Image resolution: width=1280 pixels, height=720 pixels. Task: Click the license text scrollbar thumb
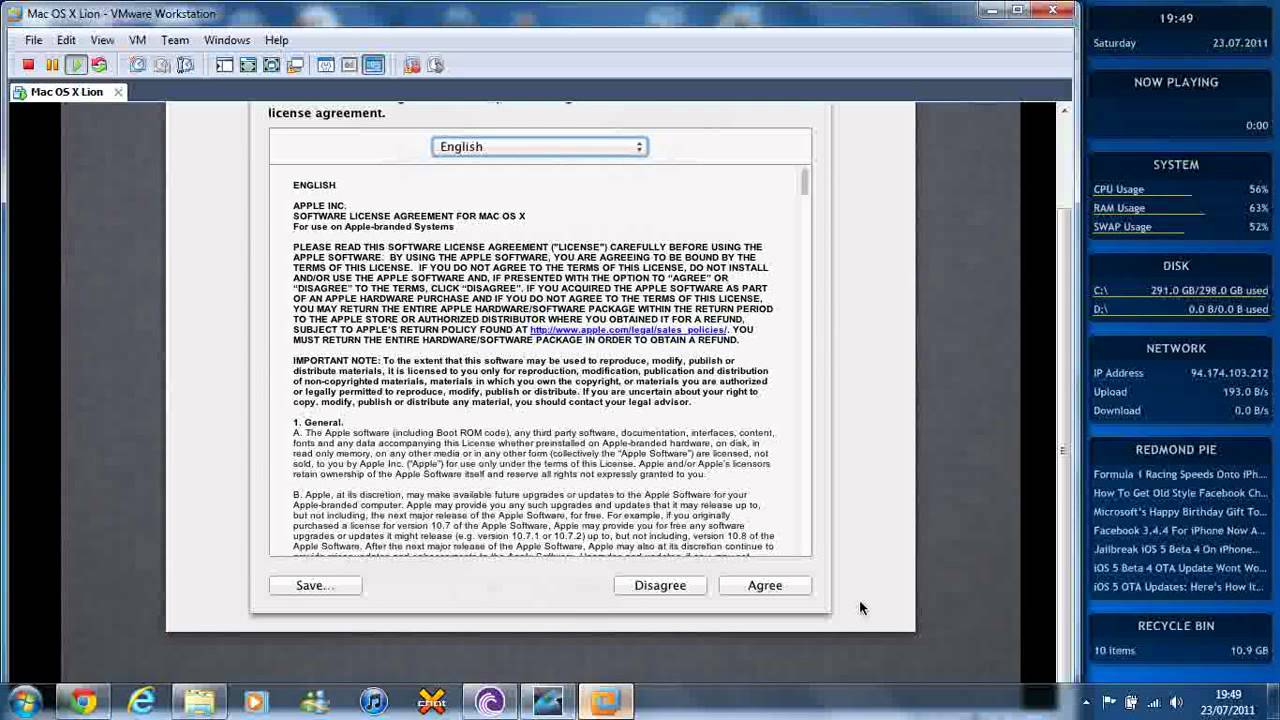(804, 182)
